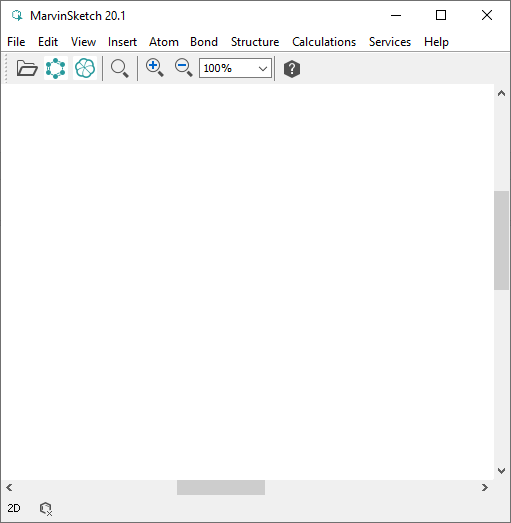Click the teal flower-shaped toolbar icon

[x=85, y=68]
